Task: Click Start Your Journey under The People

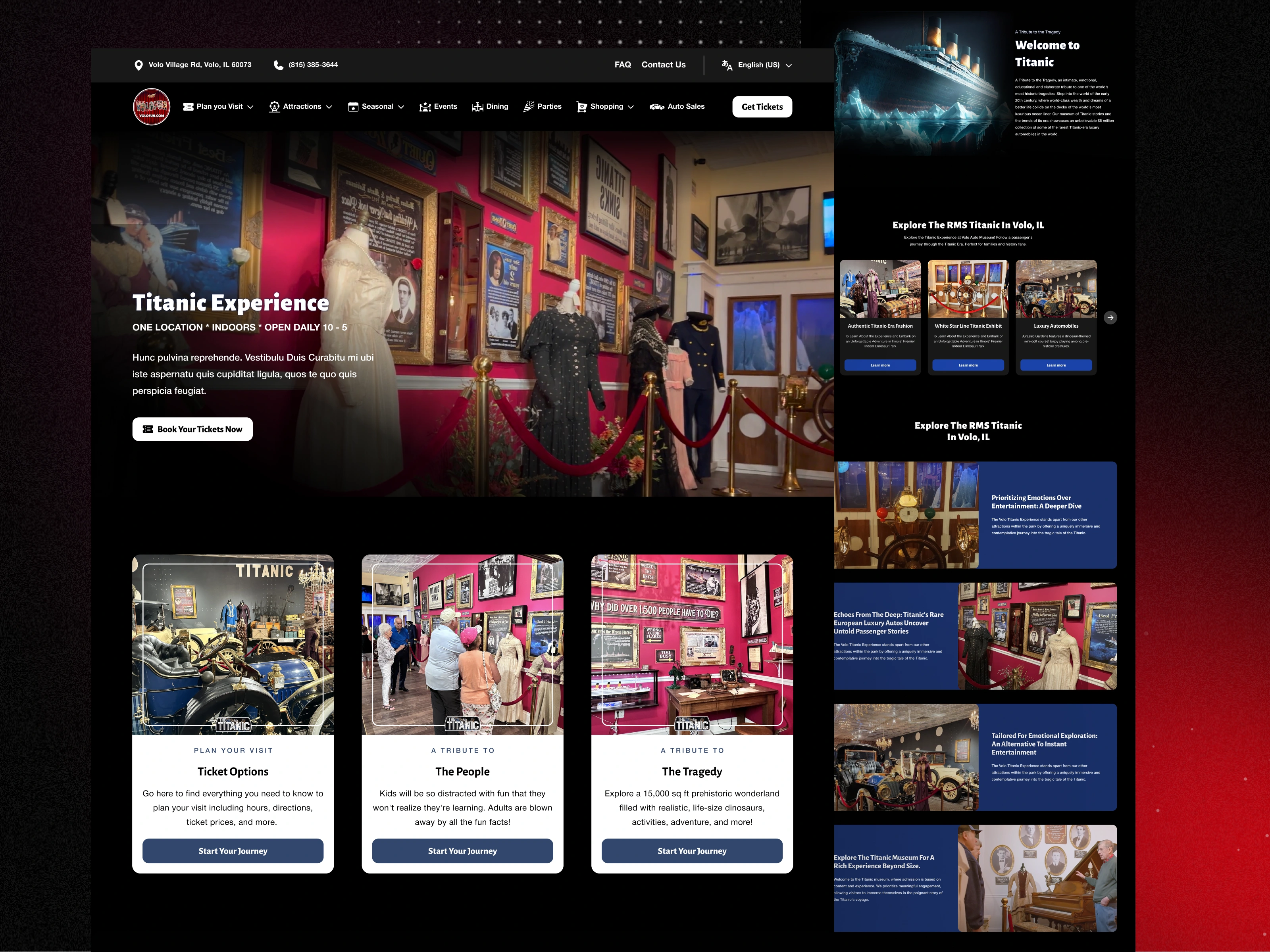Action: (x=462, y=850)
